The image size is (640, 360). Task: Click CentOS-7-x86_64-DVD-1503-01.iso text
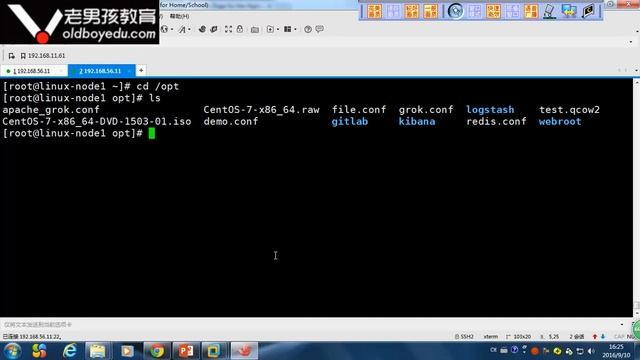[97, 122]
